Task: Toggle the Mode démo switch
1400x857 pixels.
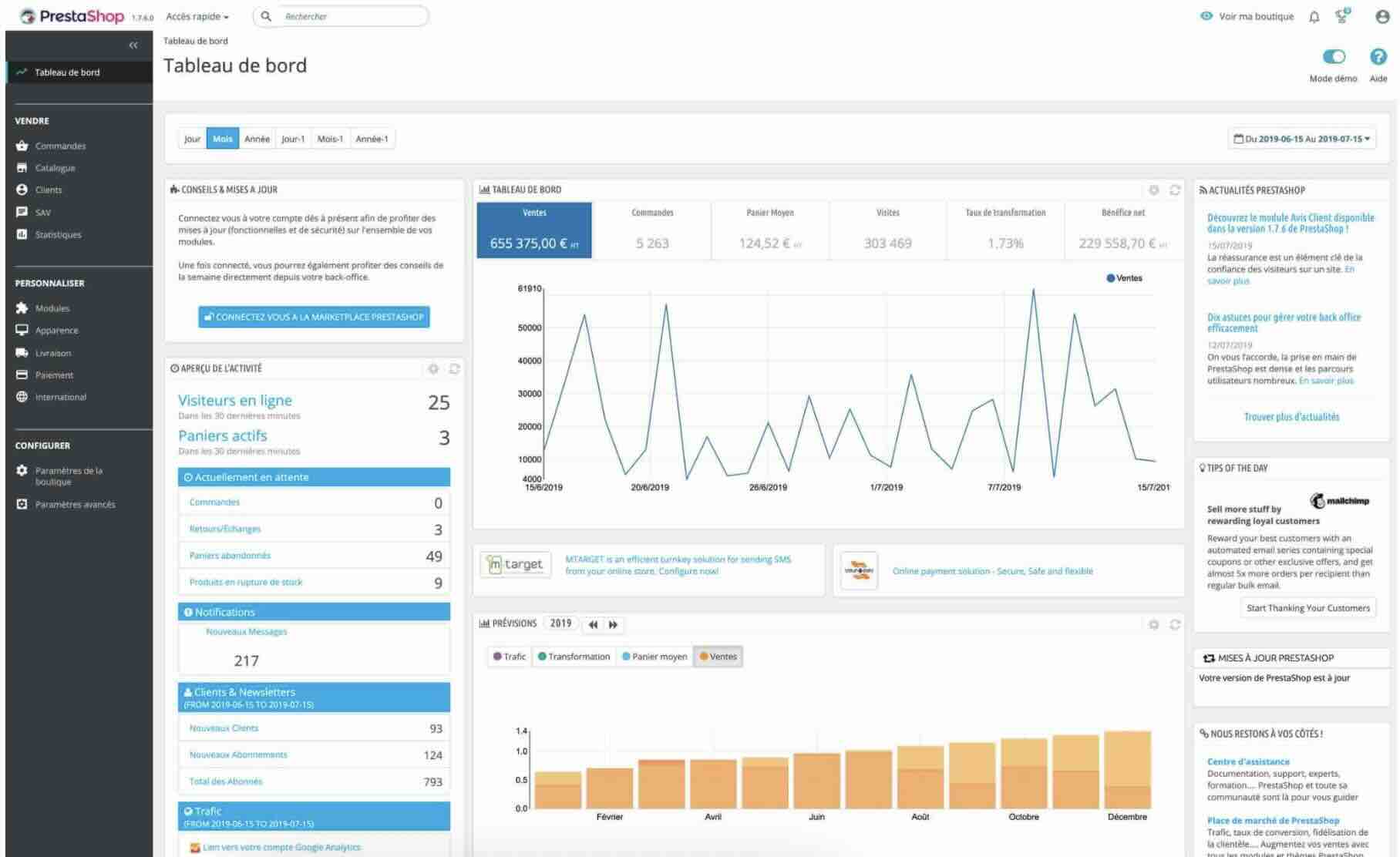Action: click(1334, 57)
